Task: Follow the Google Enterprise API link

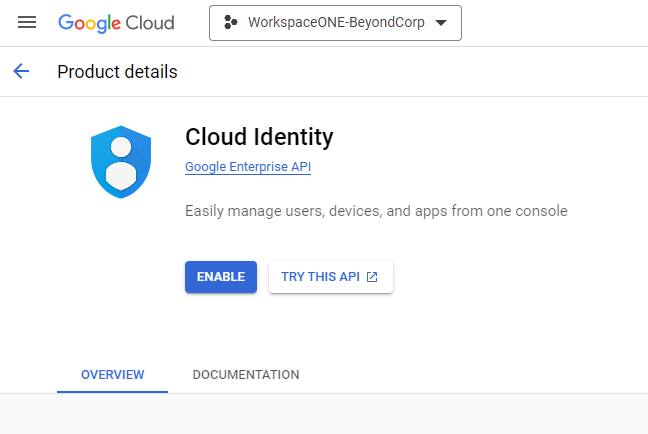Action: pos(248,167)
